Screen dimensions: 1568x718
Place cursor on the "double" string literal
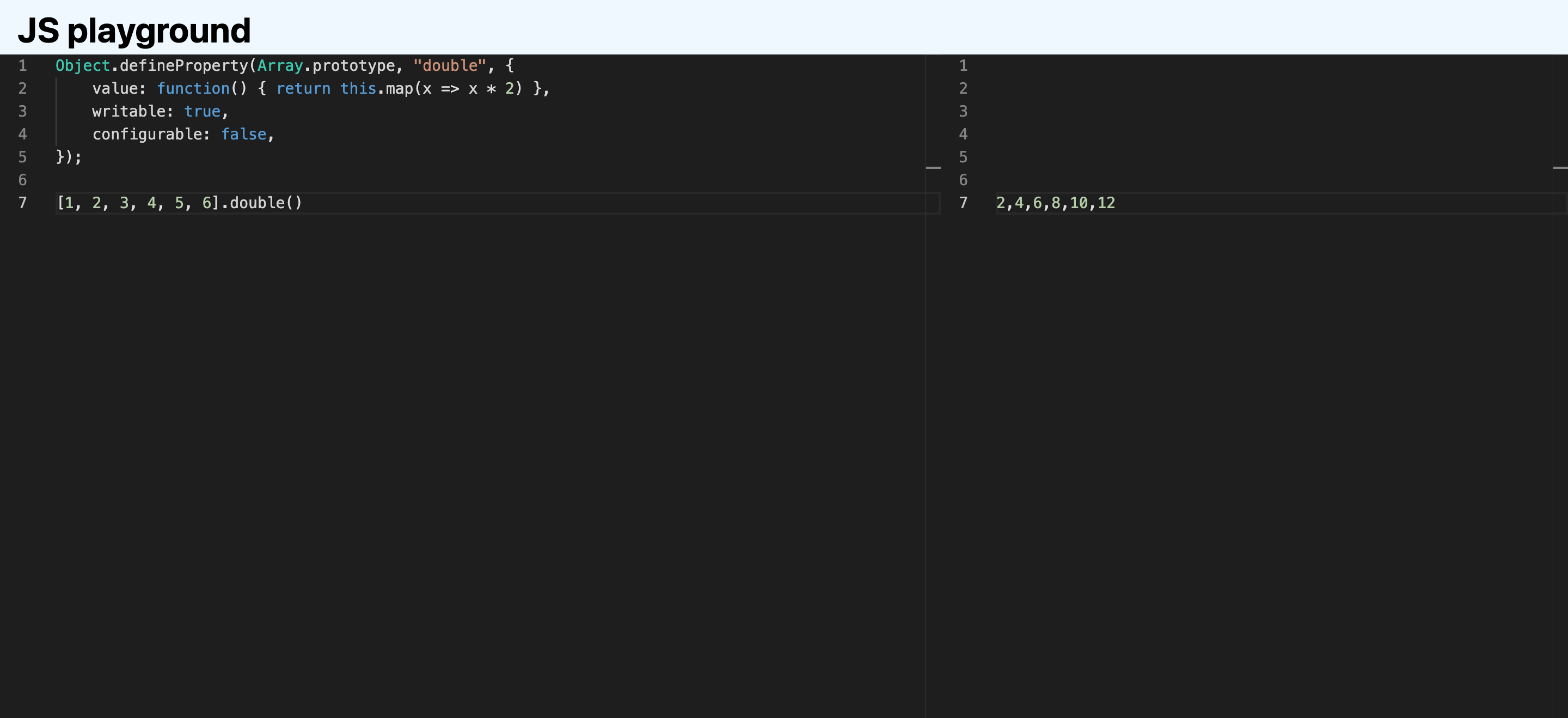450,66
